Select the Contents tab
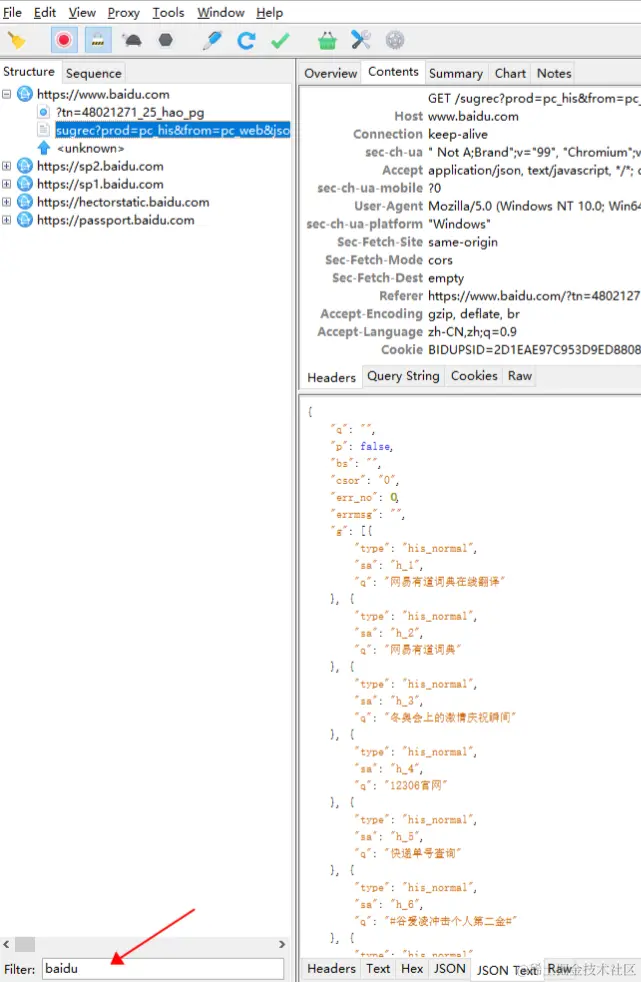 point(393,72)
